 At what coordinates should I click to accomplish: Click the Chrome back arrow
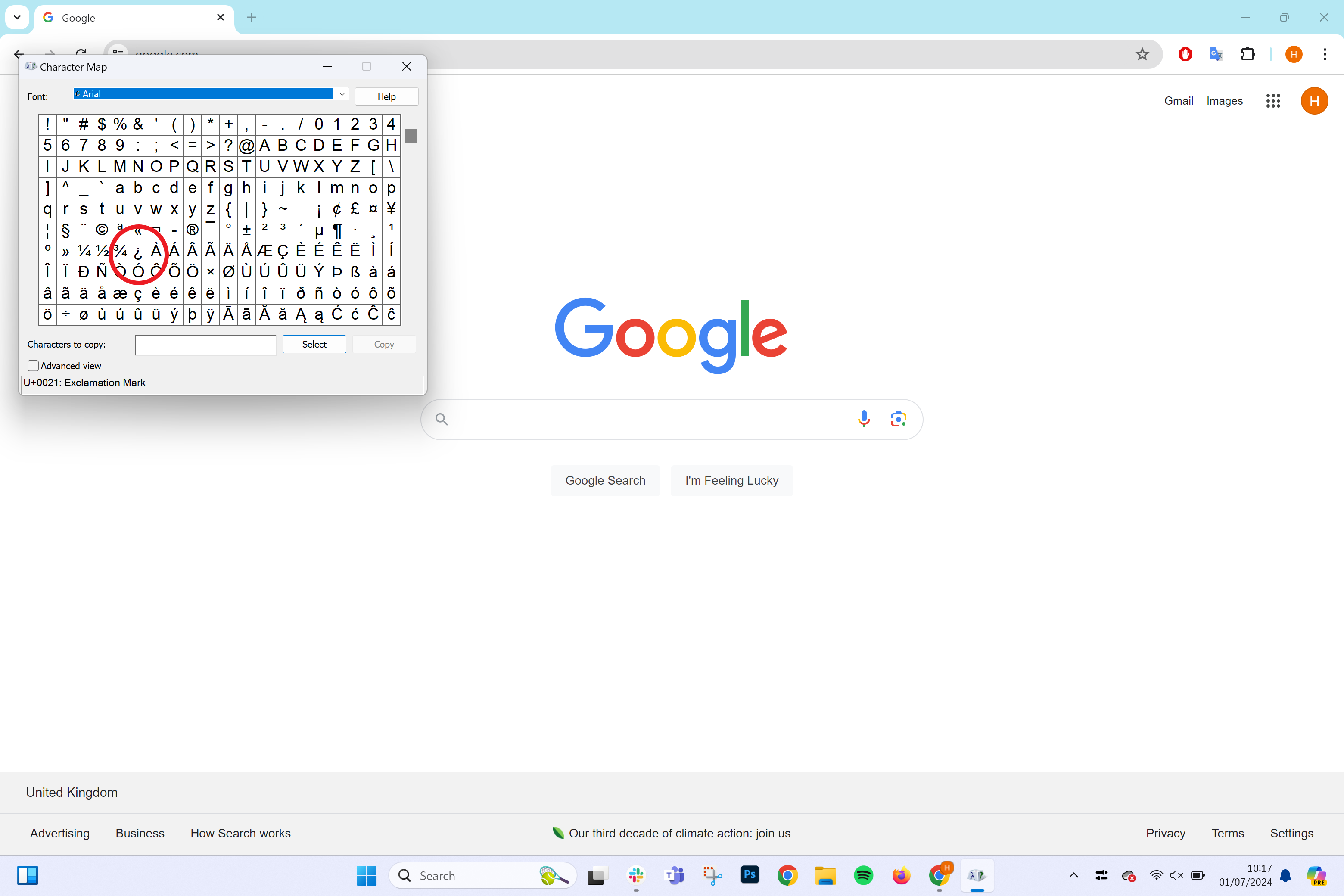pos(19,54)
